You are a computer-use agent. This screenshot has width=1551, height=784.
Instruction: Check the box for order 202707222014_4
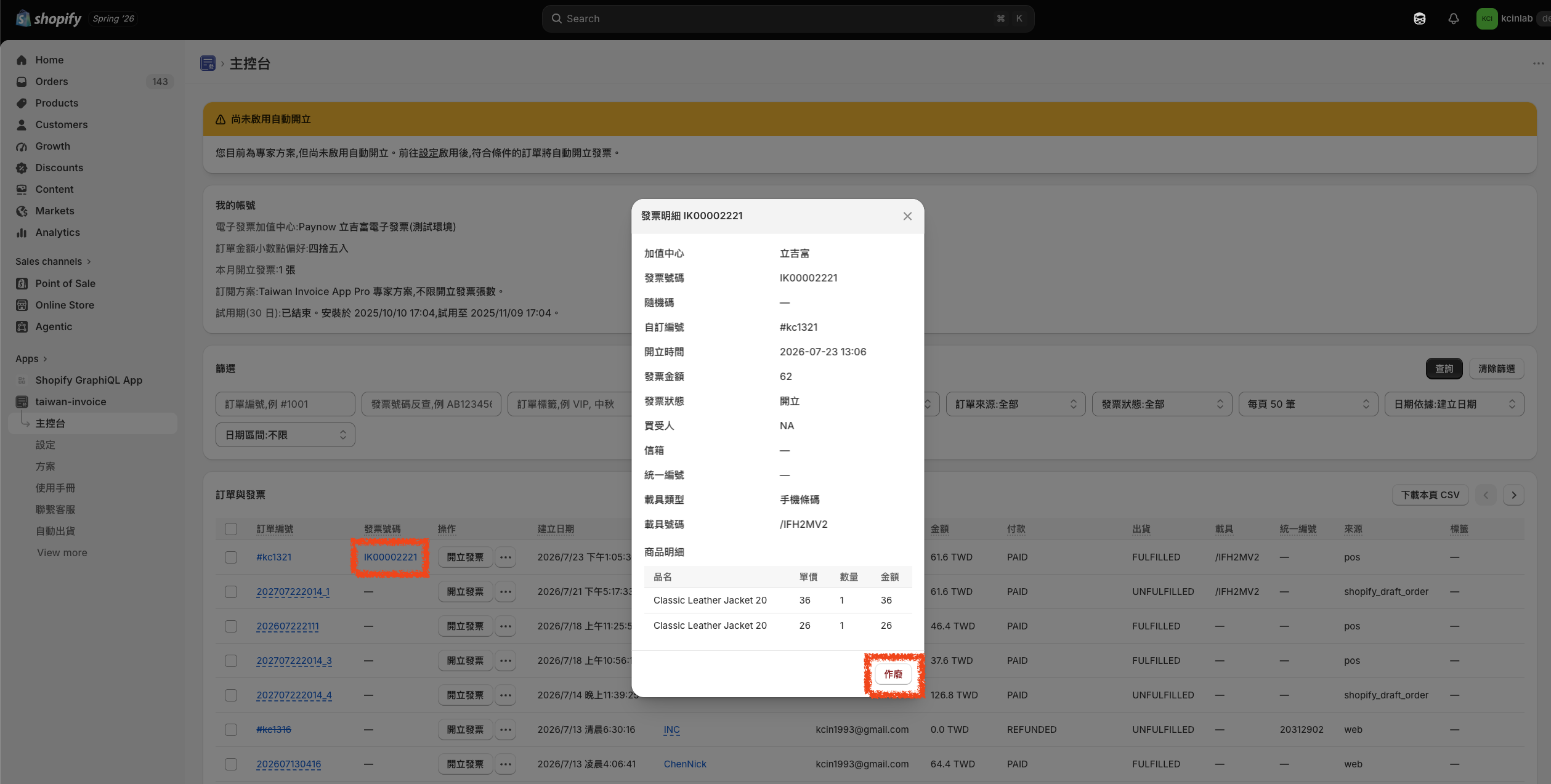[231, 695]
